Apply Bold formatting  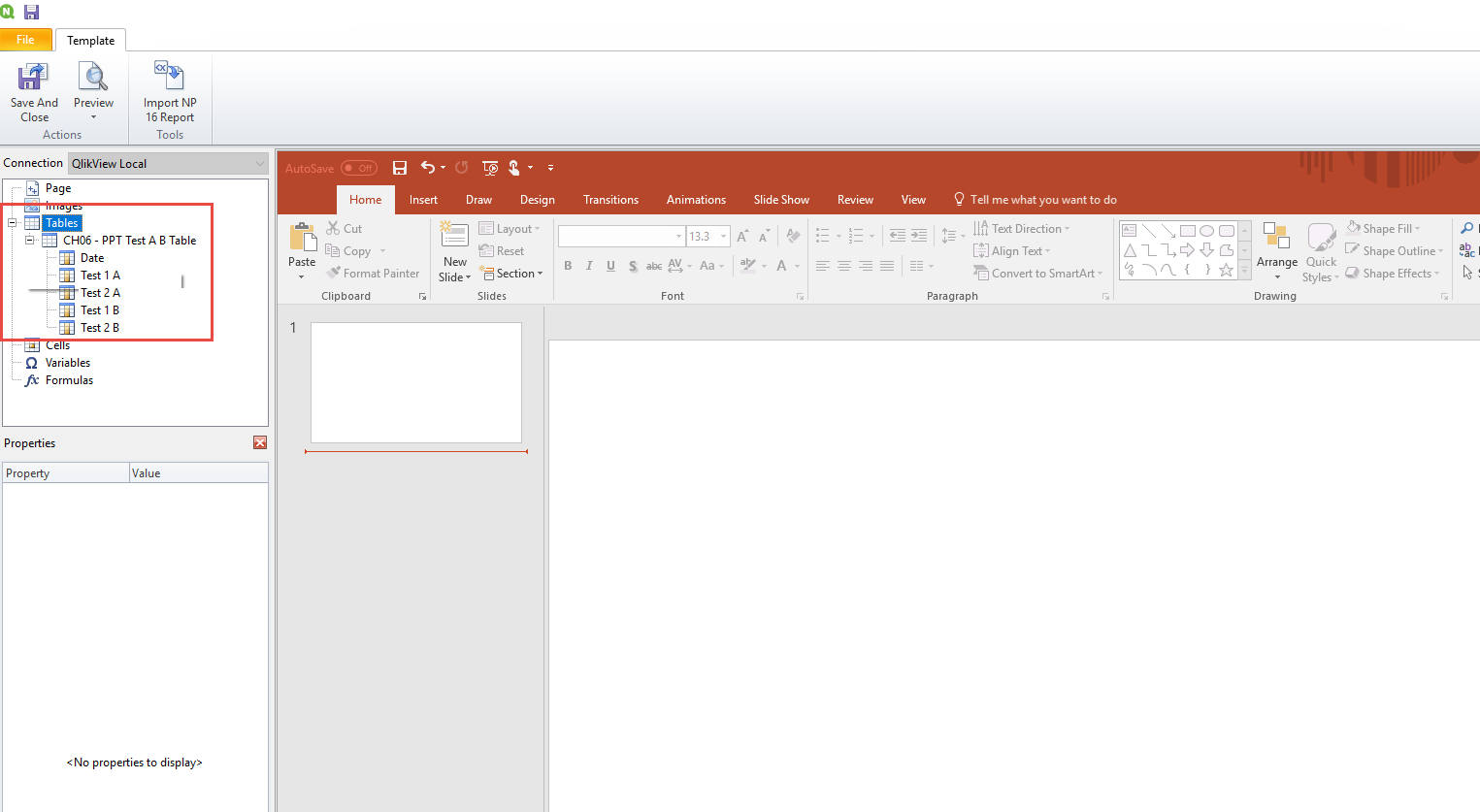tap(568, 266)
